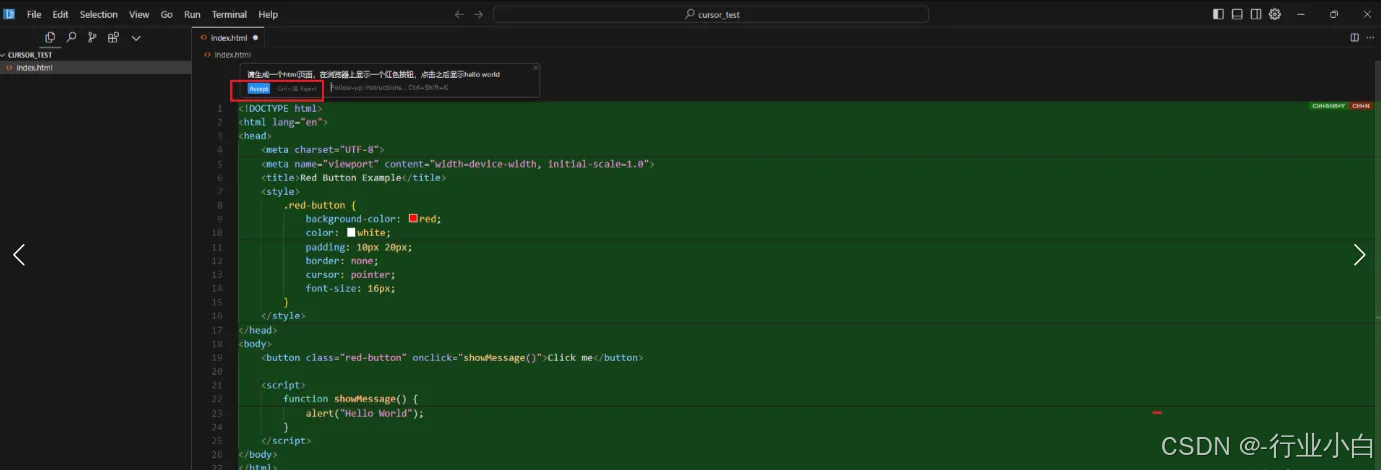Screen dimensions: 1381x470
Task: Click the "<!DOCTYPE html>" code line
Action: point(280,108)
